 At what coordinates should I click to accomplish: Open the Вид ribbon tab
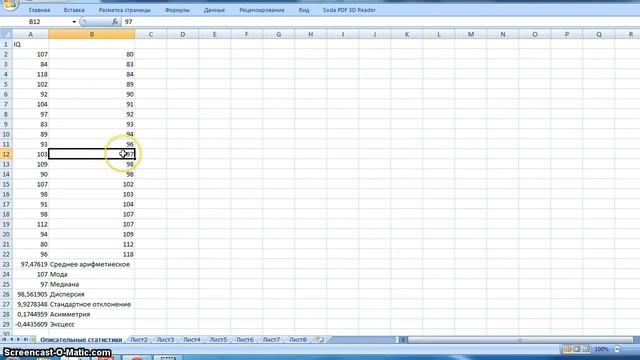[304, 10]
